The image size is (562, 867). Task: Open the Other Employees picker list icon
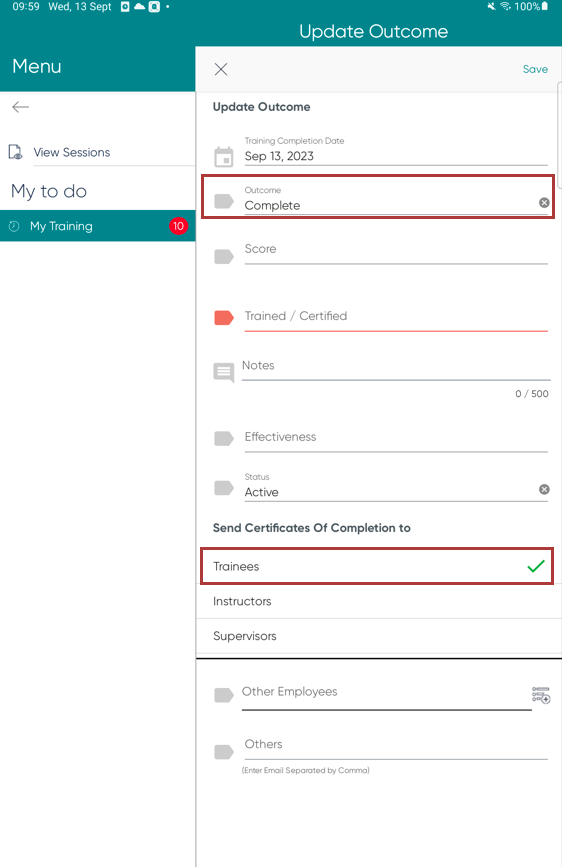pyautogui.click(x=541, y=695)
